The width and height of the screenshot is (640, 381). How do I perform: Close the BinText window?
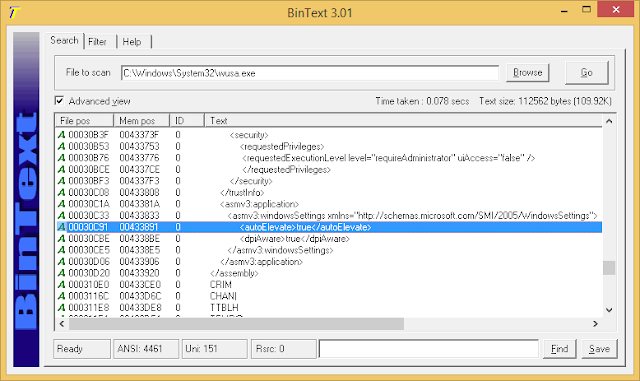pos(616,9)
